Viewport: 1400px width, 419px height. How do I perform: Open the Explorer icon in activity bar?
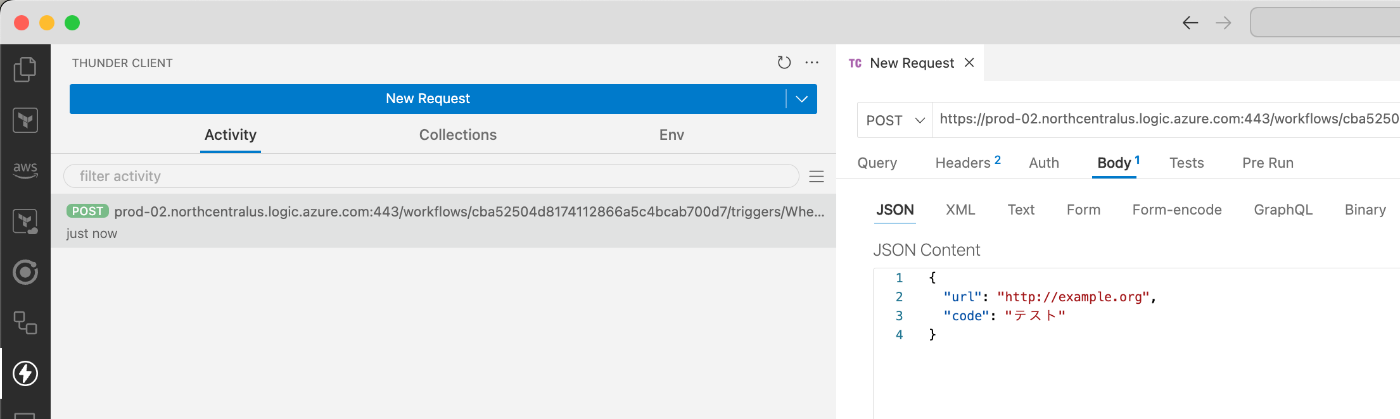click(x=25, y=70)
